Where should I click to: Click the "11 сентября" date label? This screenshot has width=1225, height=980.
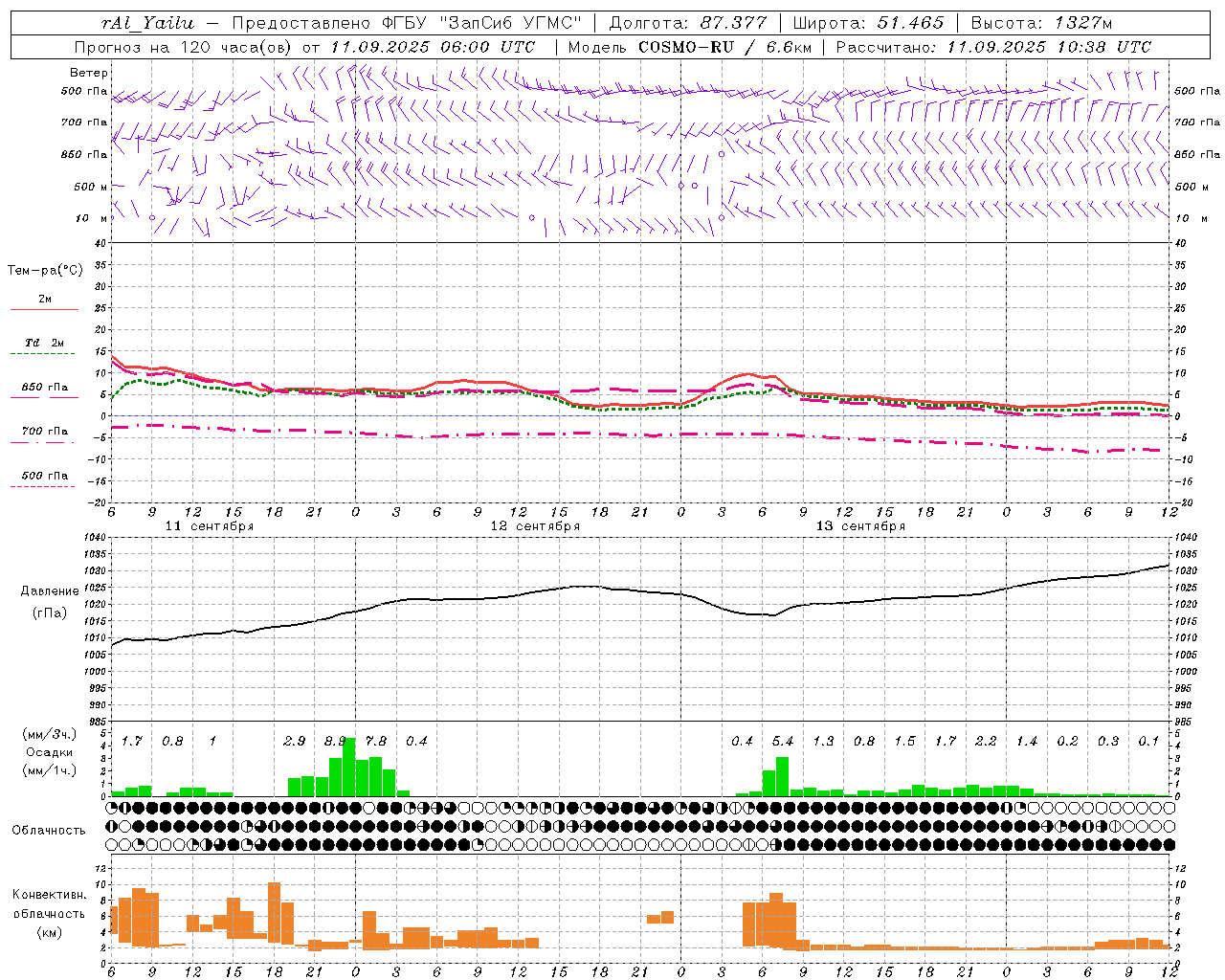210,526
